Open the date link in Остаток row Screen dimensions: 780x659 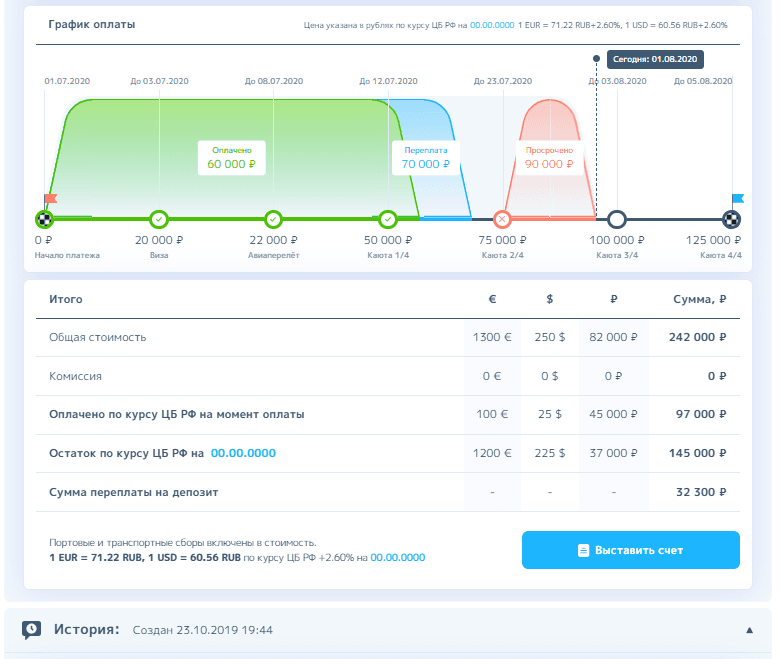(x=243, y=453)
